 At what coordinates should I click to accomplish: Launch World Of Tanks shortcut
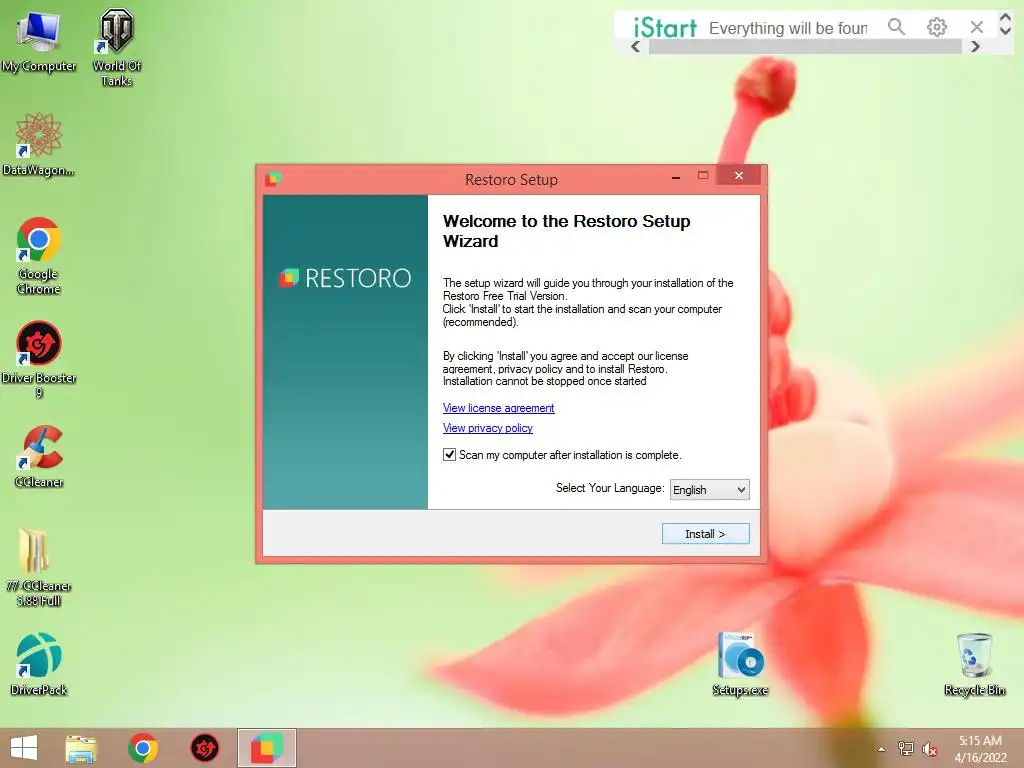(x=116, y=47)
